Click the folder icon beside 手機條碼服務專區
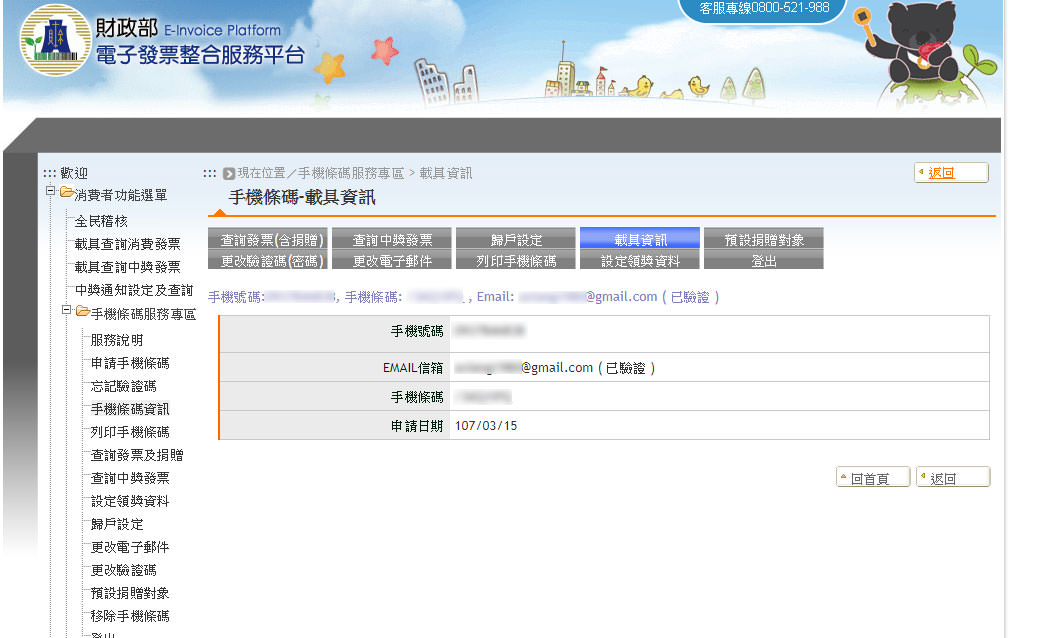Screen dimensions: 1044x638 pos(82,312)
